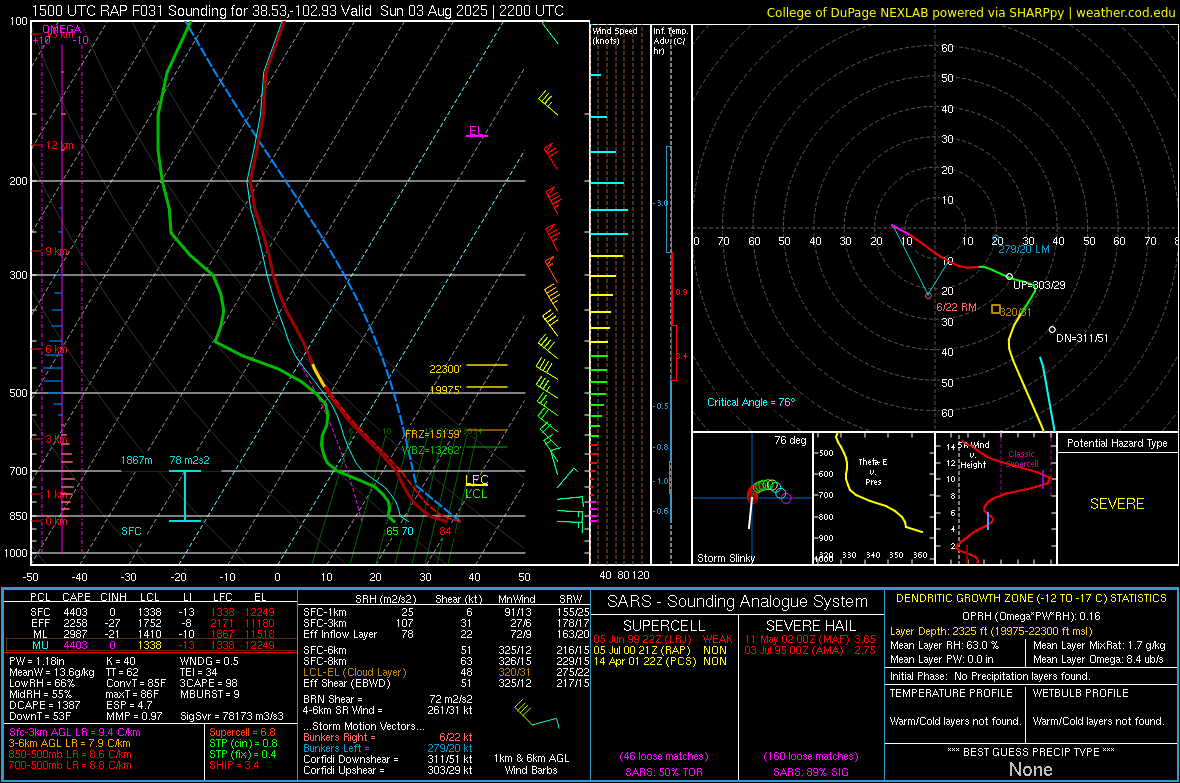Image resolution: width=1180 pixels, height=783 pixels.
Task: Click the 'None' best guess precip type
Action: tap(1030, 769)
